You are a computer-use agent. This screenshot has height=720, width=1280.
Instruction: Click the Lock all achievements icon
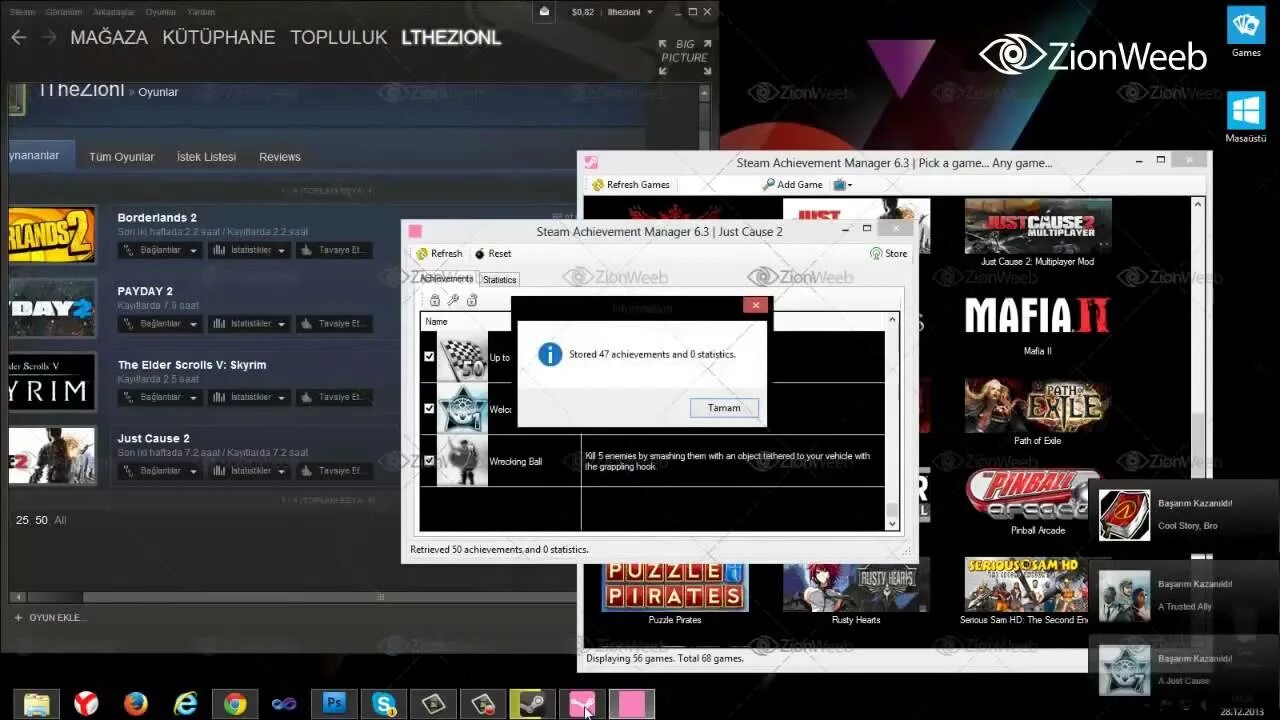point(435,300)
